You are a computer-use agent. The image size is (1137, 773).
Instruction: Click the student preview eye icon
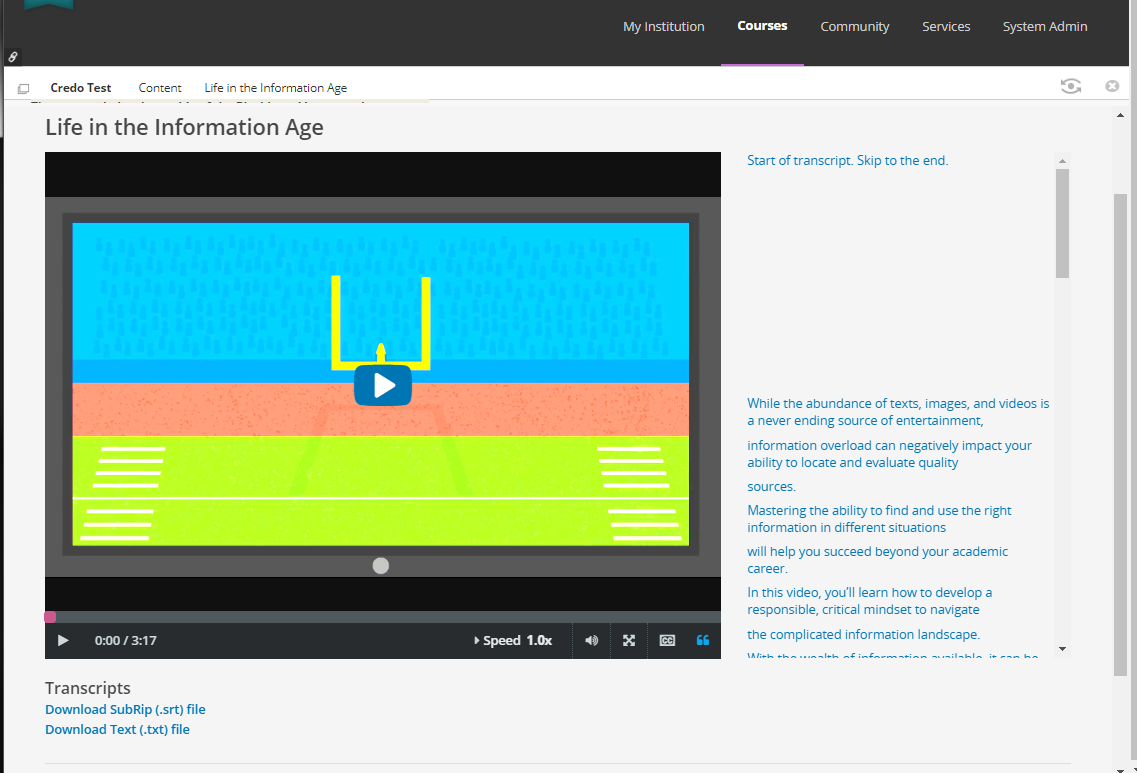click(1070, 86)
